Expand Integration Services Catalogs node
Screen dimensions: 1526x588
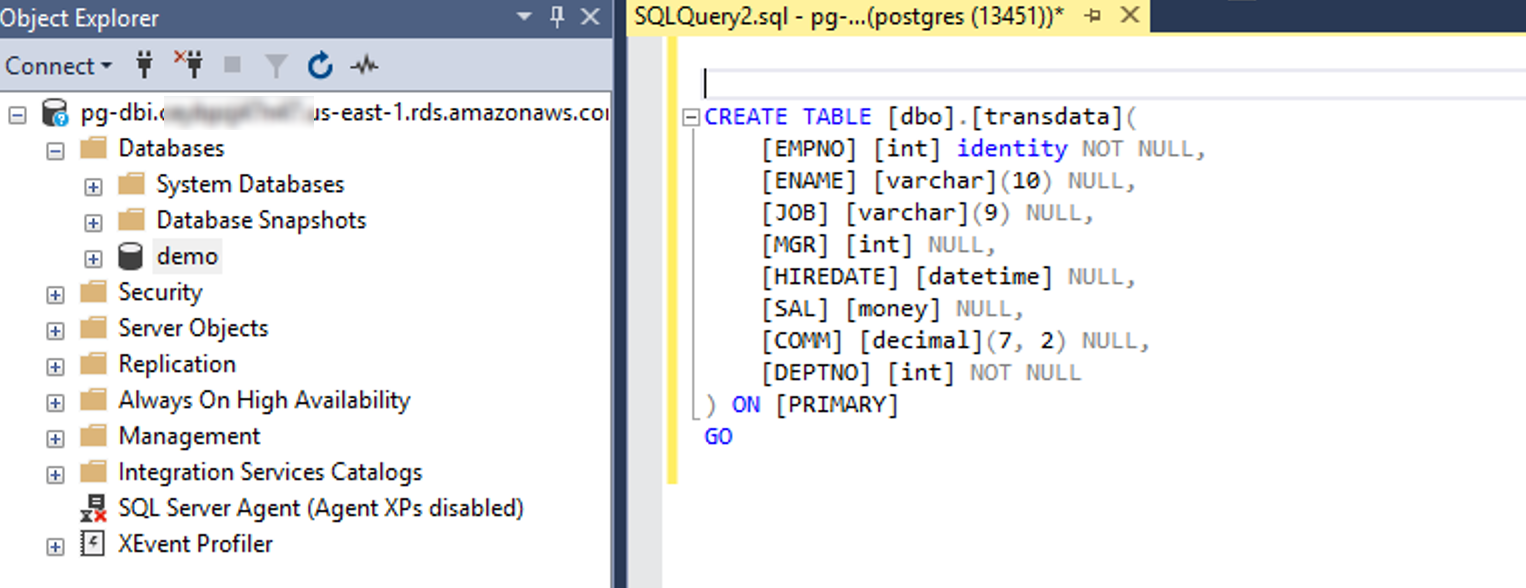(x=55, y=474)
